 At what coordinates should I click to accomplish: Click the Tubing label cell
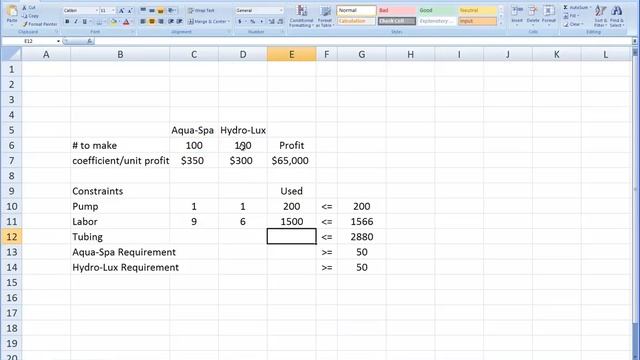click(120, 237)
